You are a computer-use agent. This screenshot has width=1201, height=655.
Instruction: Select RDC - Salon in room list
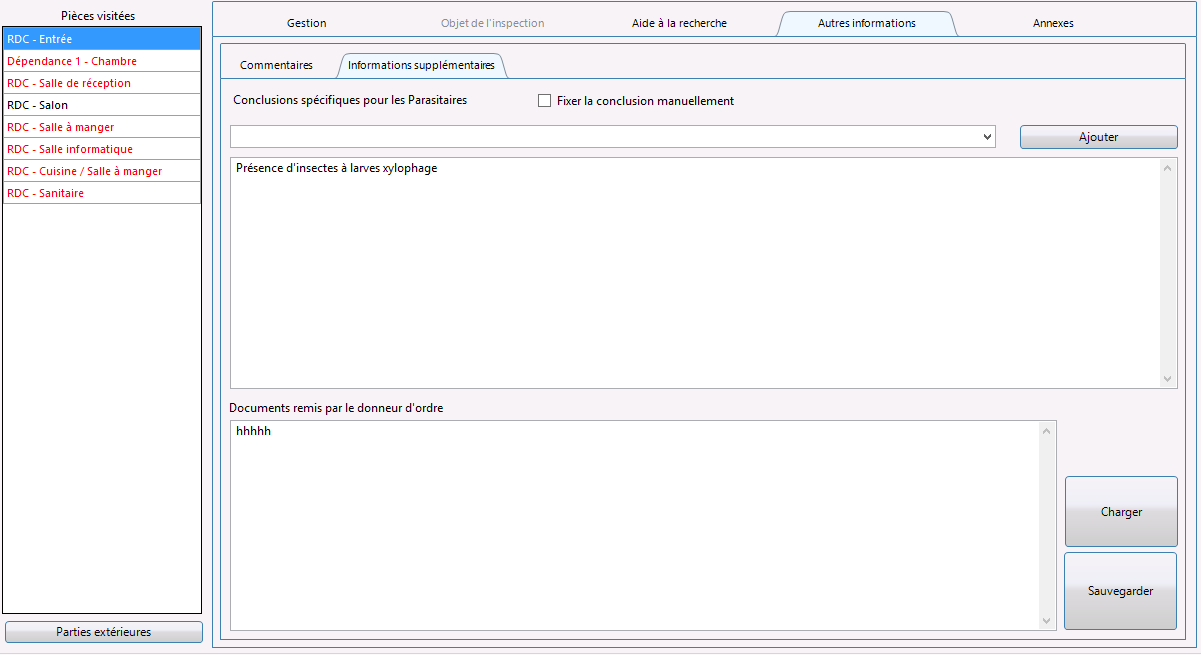click(102, 105)
